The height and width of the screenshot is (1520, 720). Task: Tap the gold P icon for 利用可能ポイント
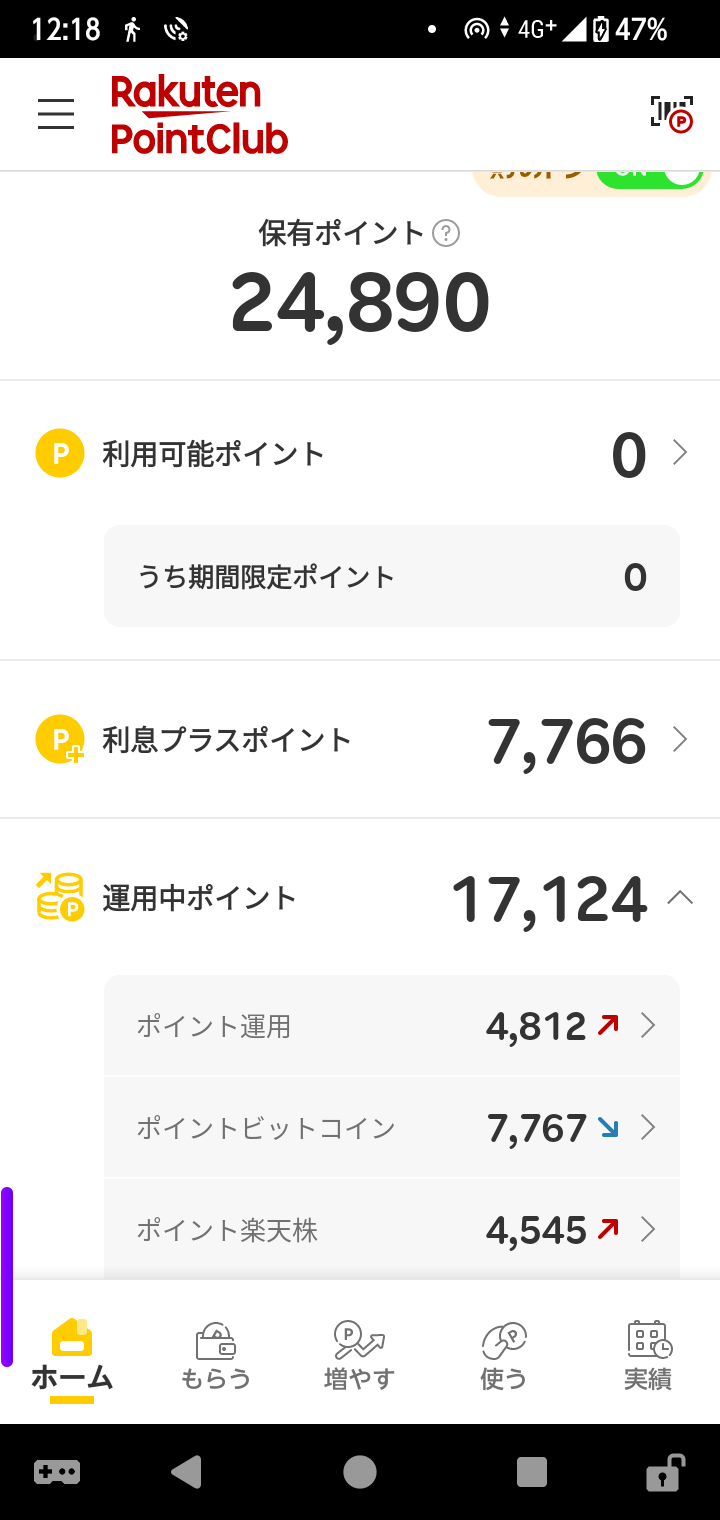click(x=60, y=453)
